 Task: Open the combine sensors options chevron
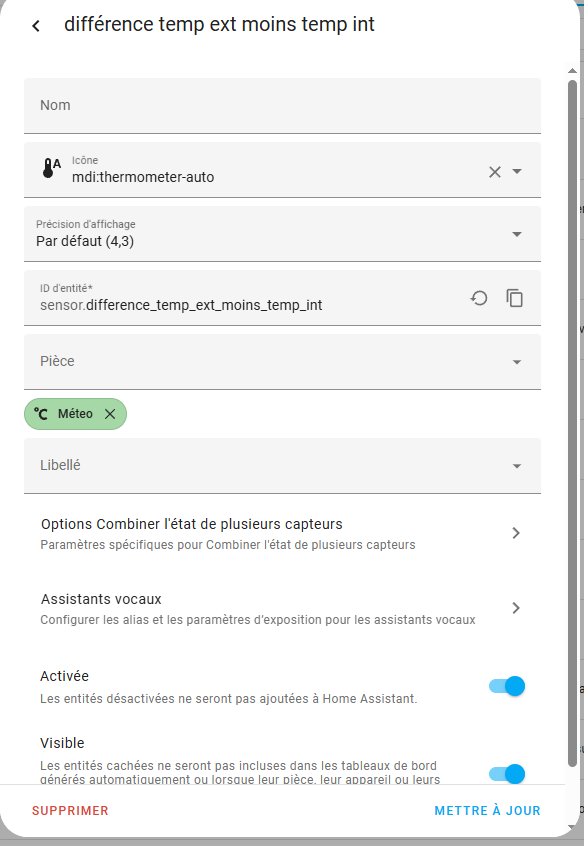[516, 533]
